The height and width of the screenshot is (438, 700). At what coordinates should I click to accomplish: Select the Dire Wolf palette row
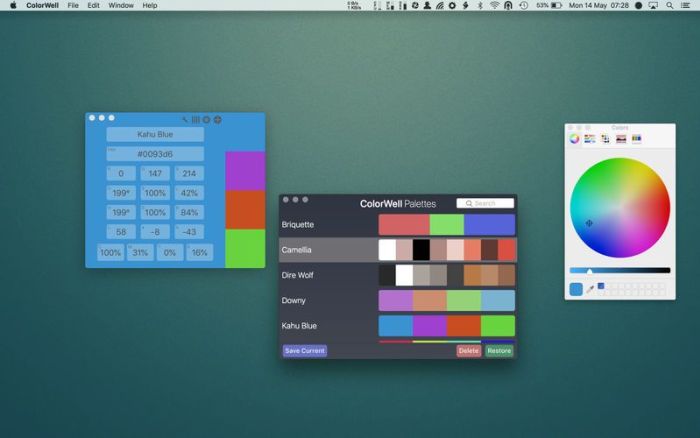point(398,275)
